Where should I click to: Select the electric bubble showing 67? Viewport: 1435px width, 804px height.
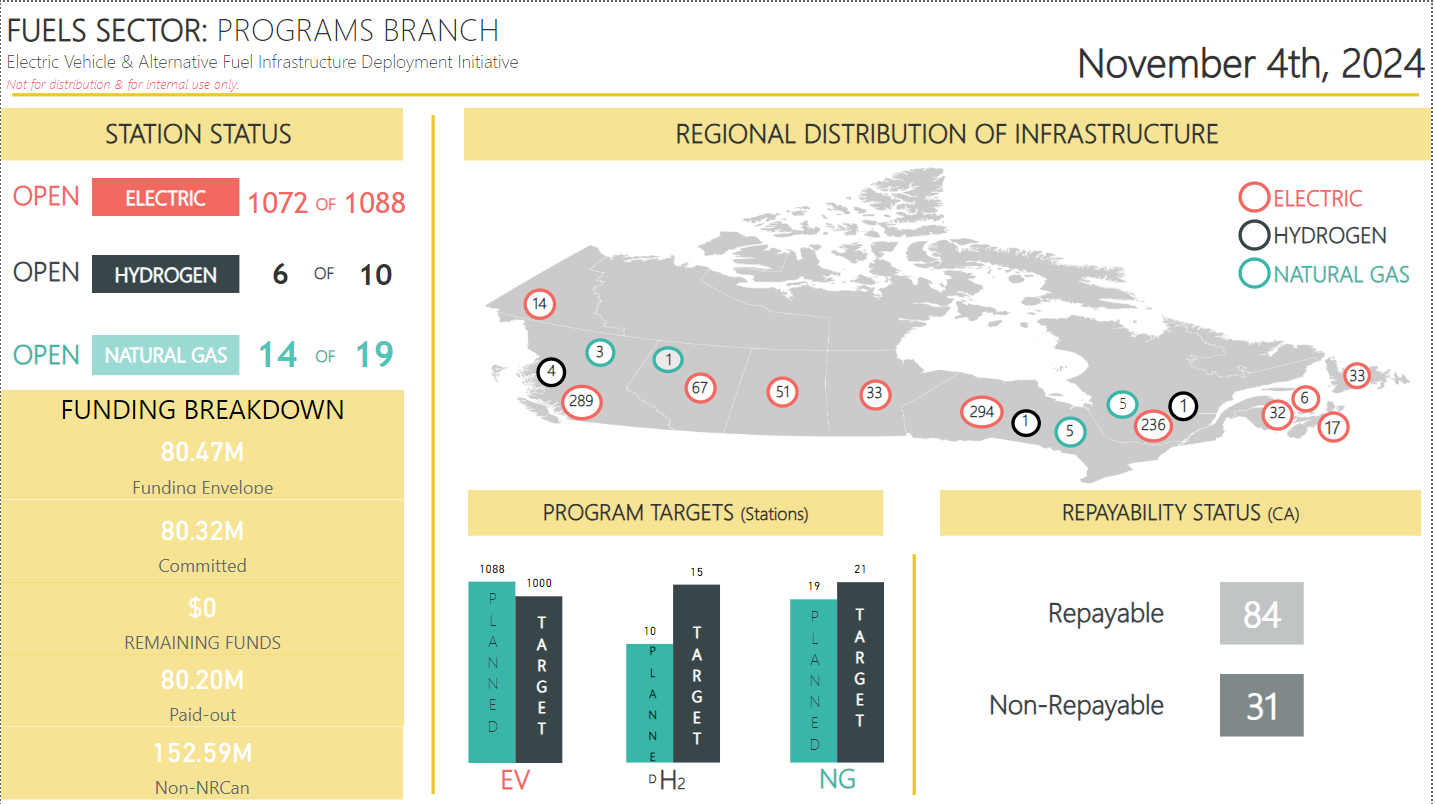(x=700, y=388)
